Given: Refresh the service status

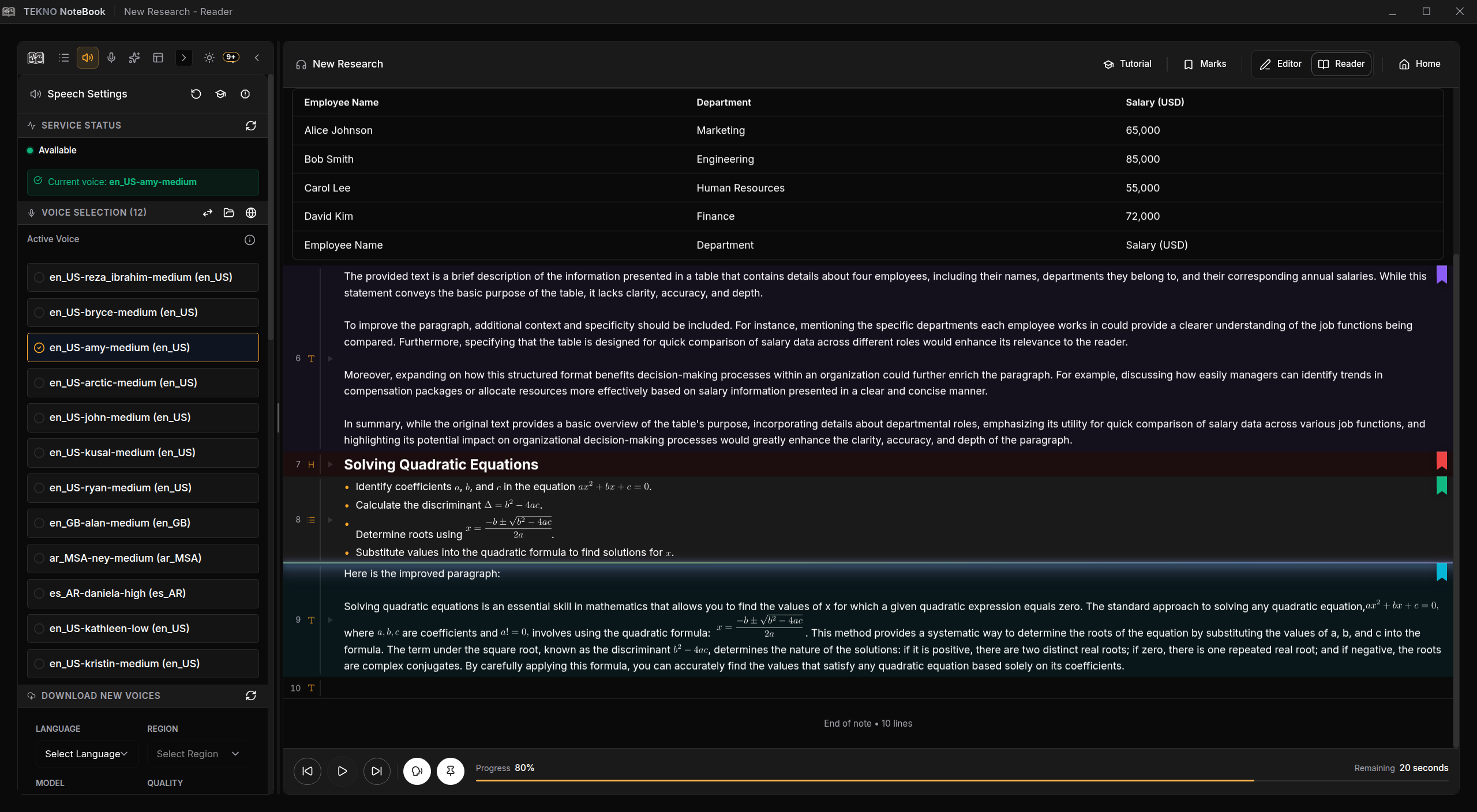Looking at the screenshot, I should (251, 125).
